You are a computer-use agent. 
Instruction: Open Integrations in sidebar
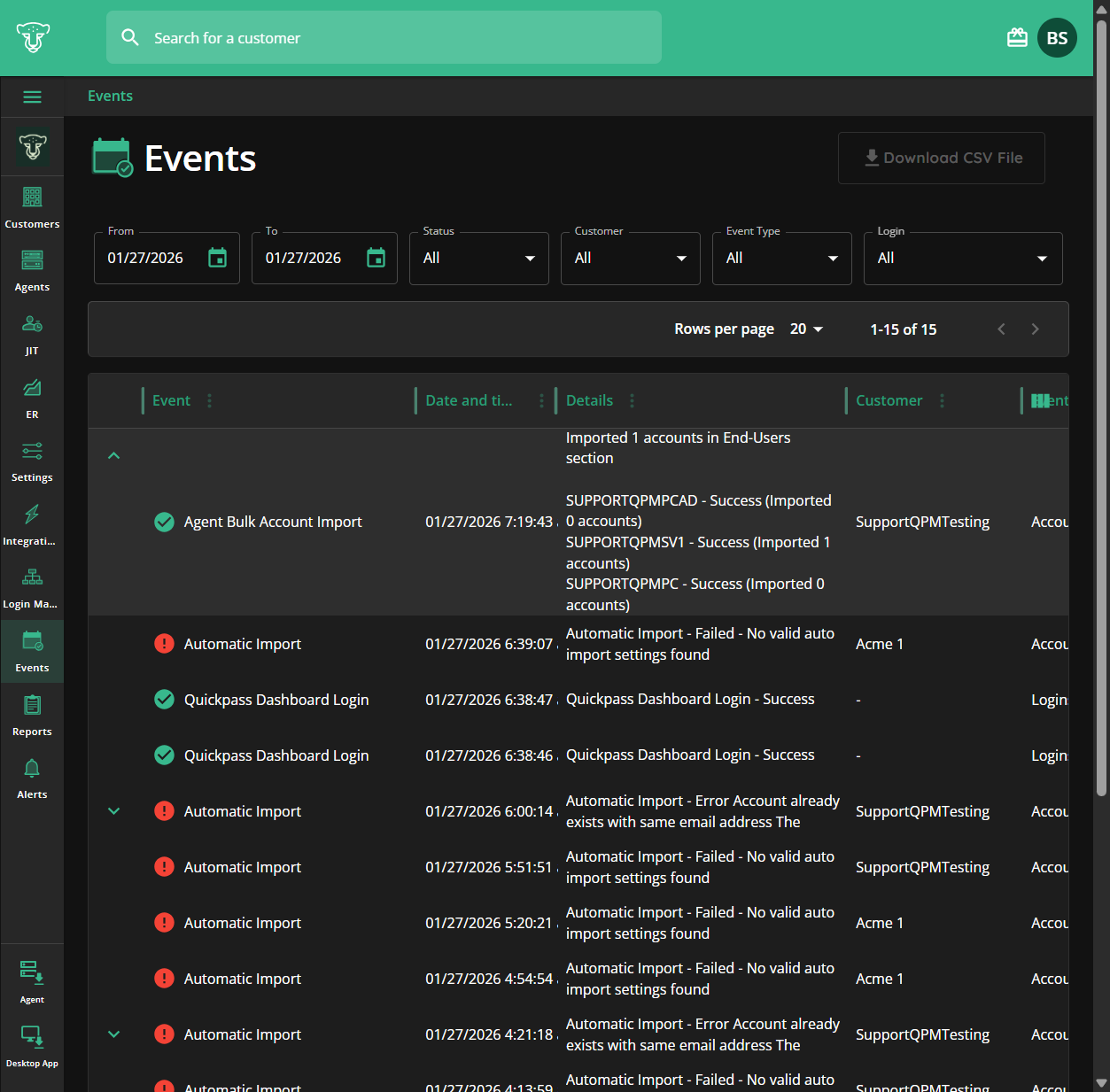coord(32,525)
